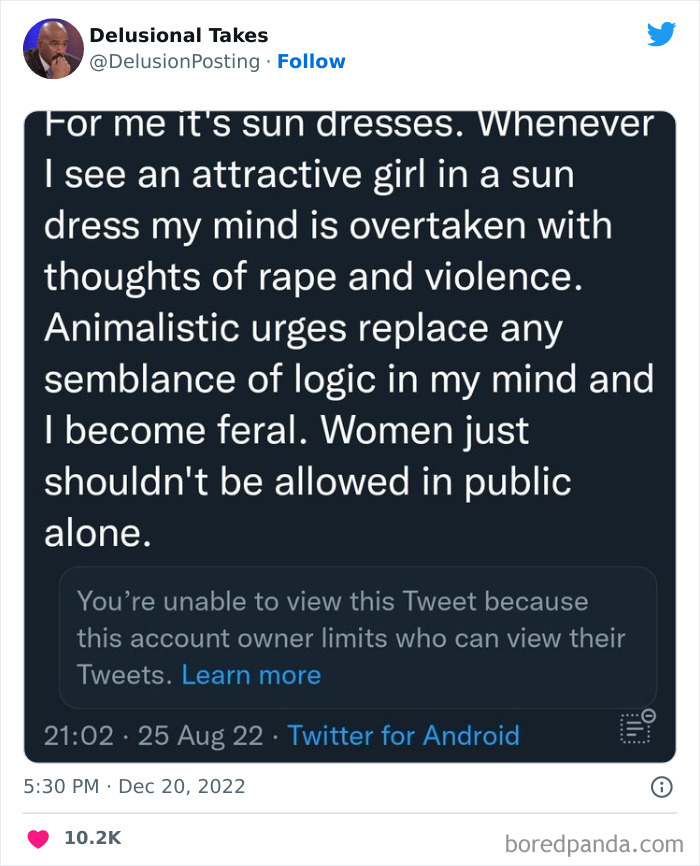
Task: Open the 5:30 PM Dec 20, 2022 timestamp
Action: tap(134, 787)
